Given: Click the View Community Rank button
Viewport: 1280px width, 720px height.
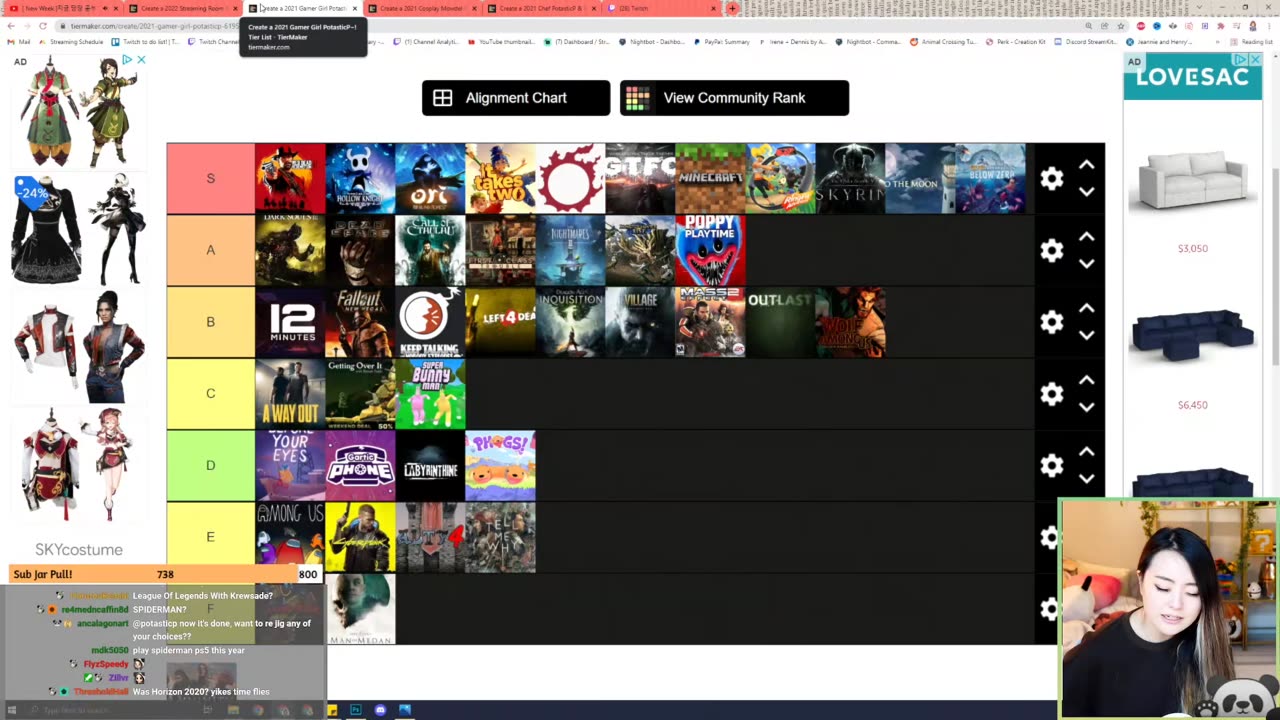Looking at the screenshot, I should [x=734, y=98].
